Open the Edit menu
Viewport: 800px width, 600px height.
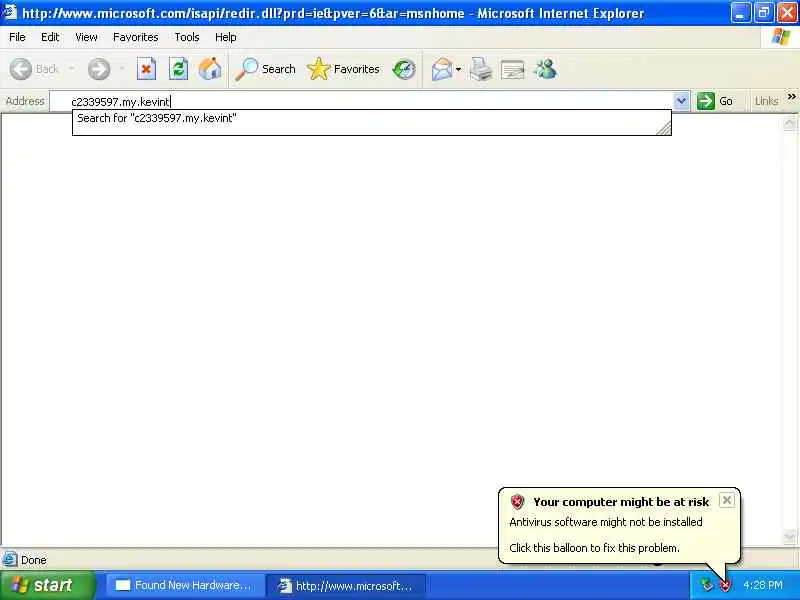[x=50, y=37]
